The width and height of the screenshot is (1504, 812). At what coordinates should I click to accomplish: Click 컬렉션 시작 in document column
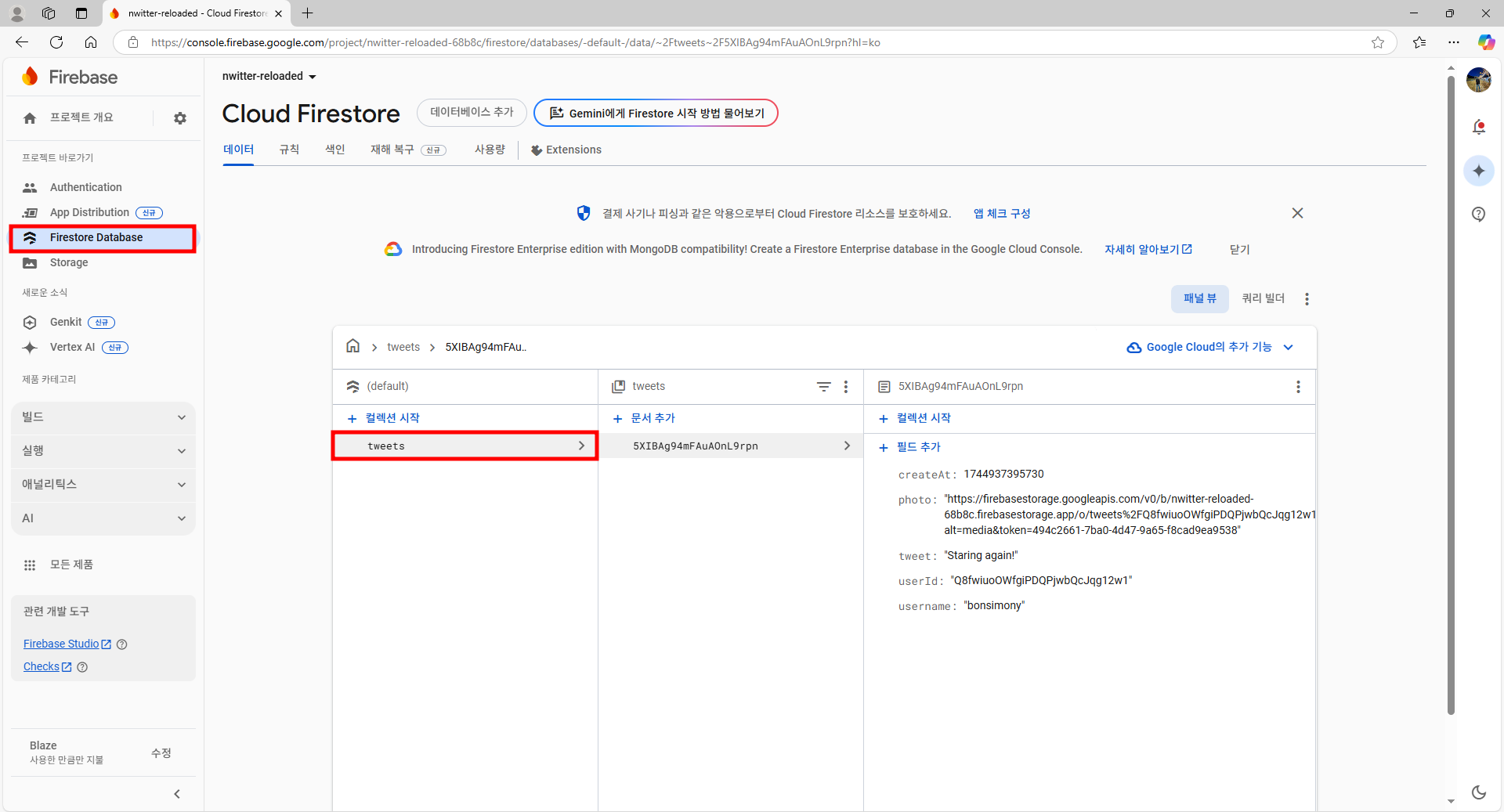click(x=915, y=418)
